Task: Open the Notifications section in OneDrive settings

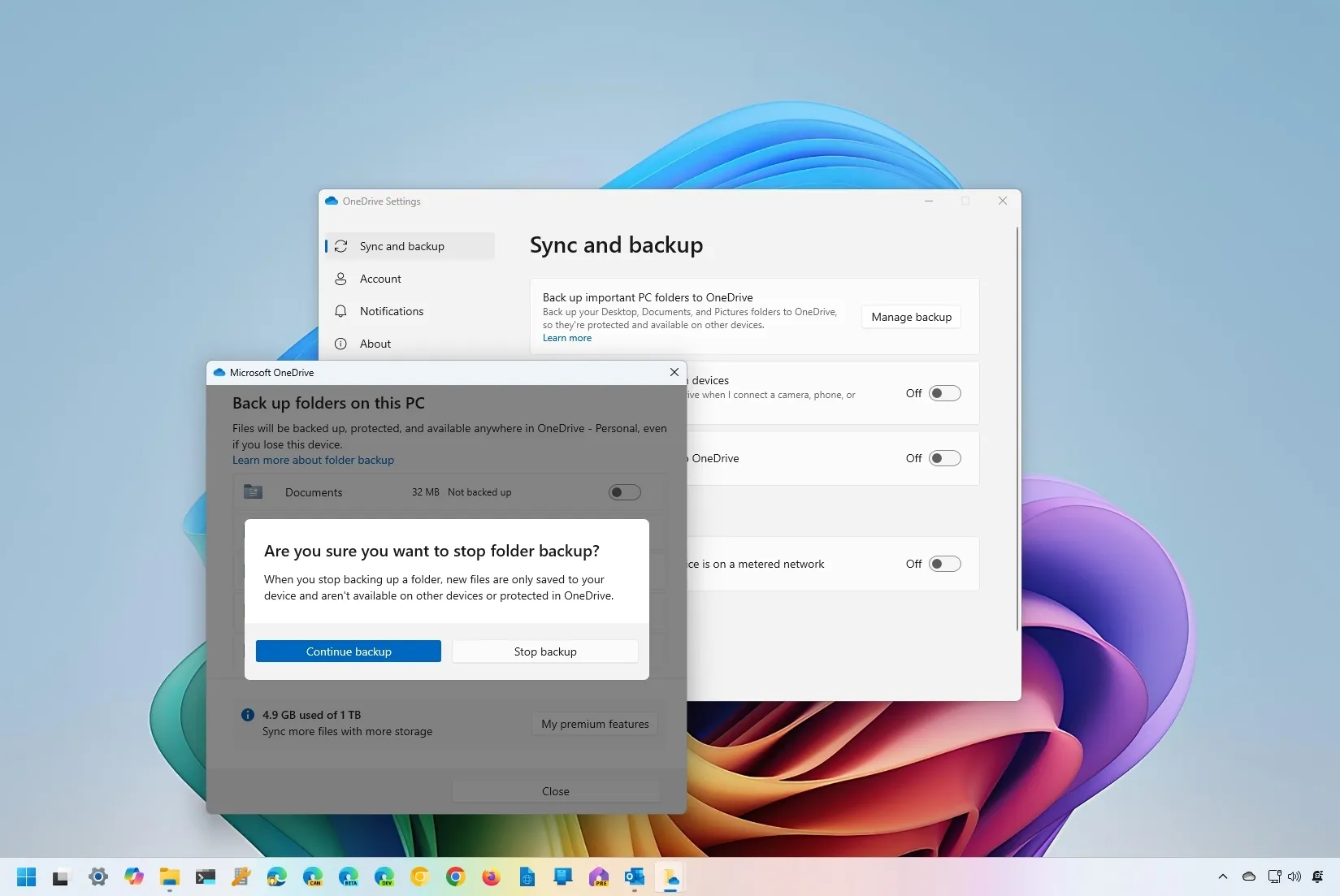Action: tap(391, 311)
